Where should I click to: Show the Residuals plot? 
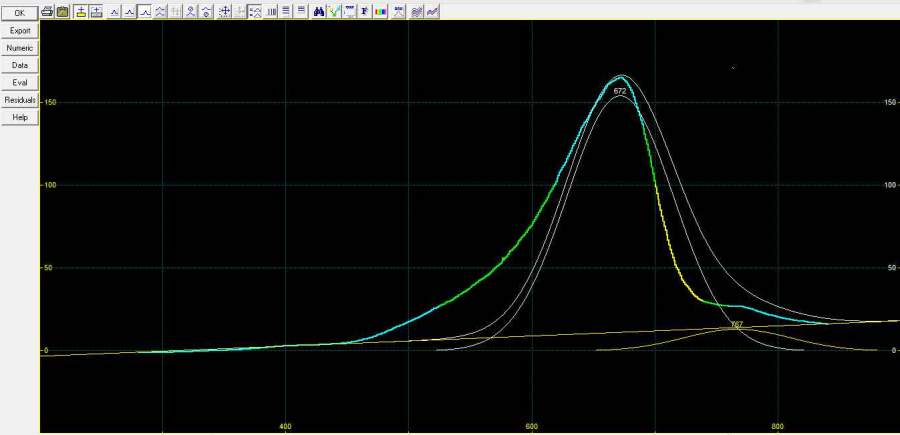pos(20,100)
